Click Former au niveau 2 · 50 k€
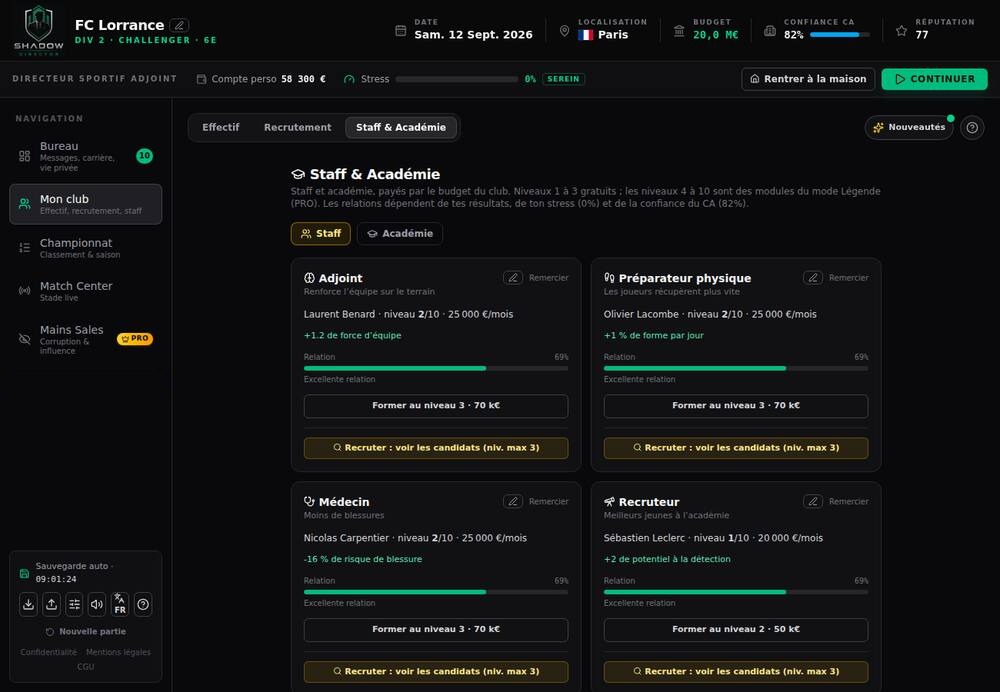The height and width of the screenshot is (692, 1000). pyautogui.click(x=736, y=629)
